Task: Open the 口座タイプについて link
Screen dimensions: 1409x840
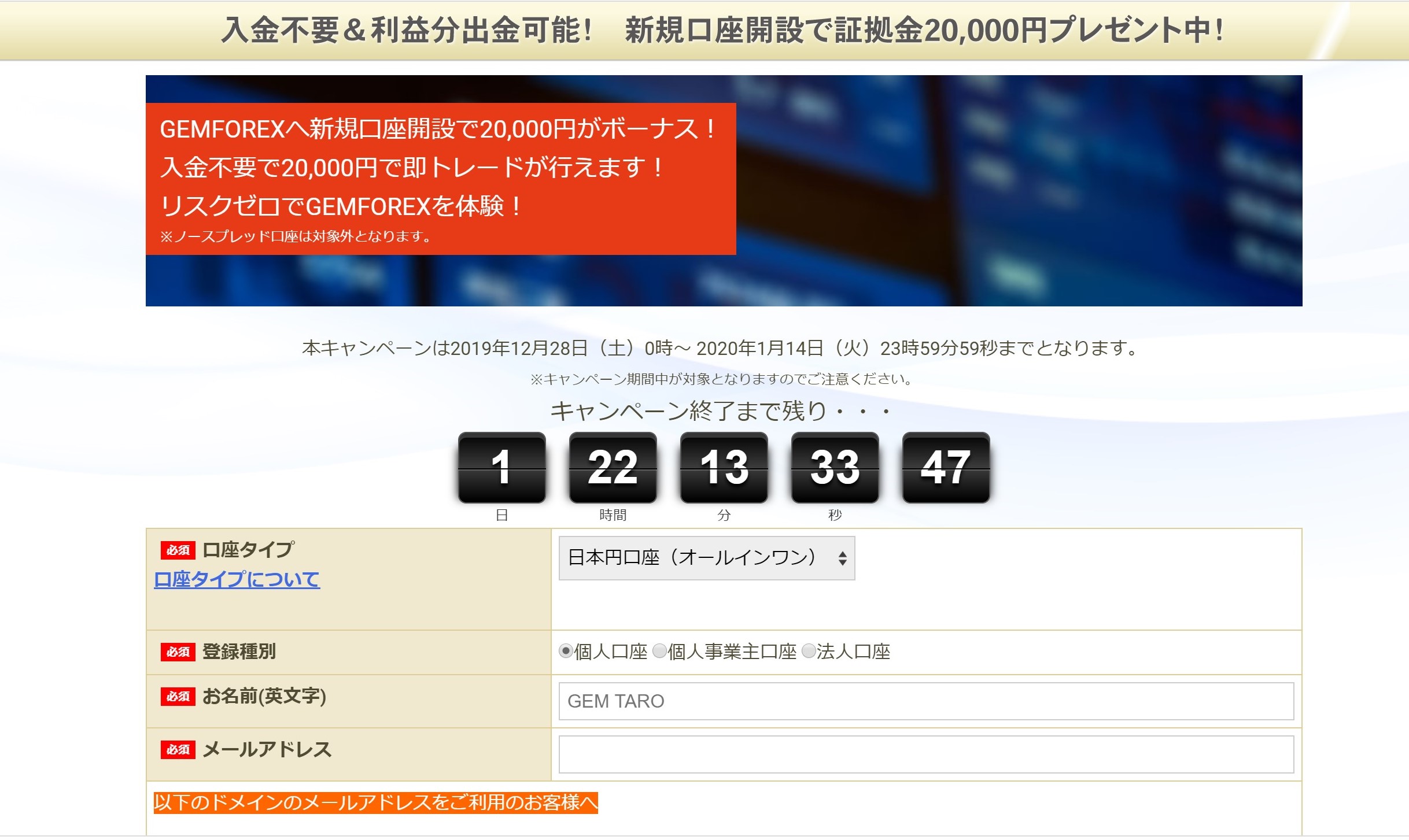Action: pyautogui.click(x=237, y=579)
